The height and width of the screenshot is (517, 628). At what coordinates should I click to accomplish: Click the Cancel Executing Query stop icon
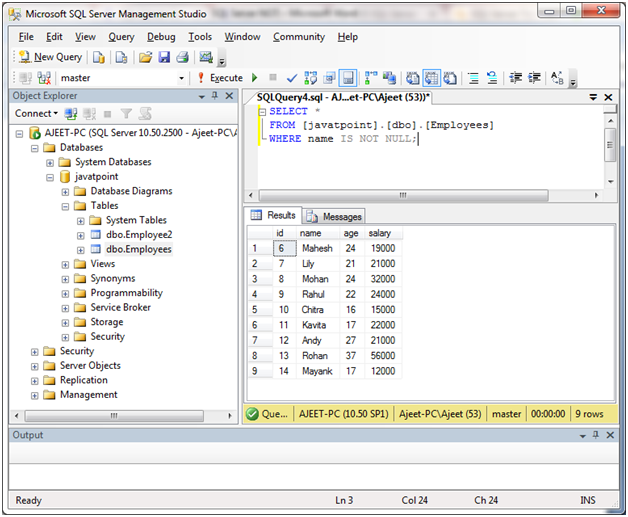click(273, 77)
